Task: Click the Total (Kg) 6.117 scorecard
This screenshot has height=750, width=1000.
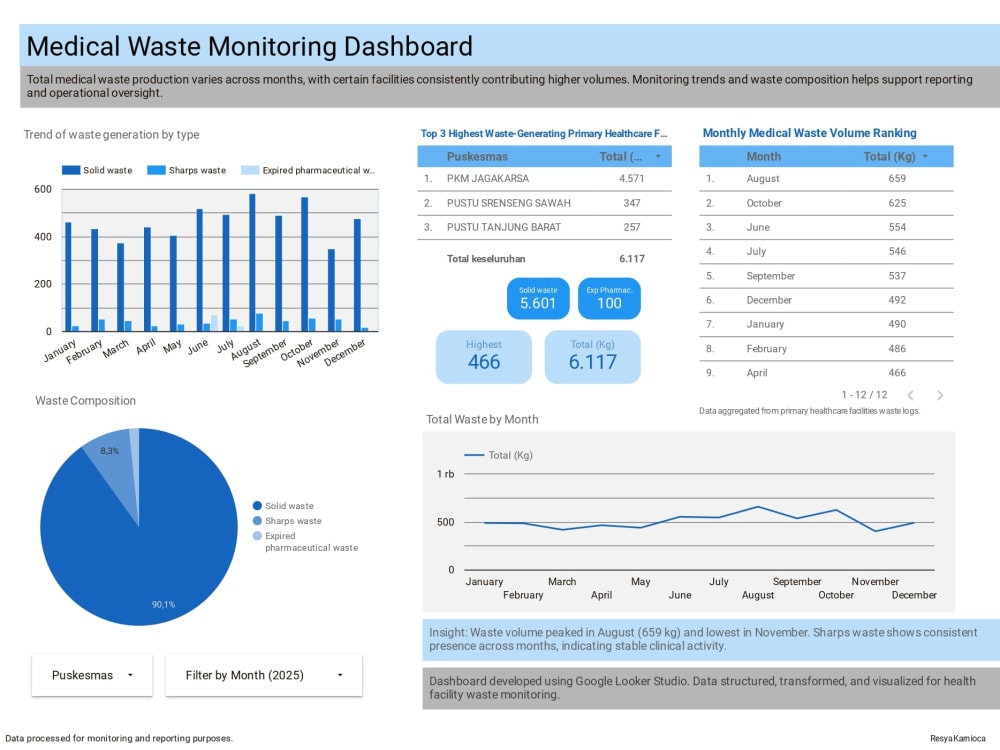Action: (592, 357)
